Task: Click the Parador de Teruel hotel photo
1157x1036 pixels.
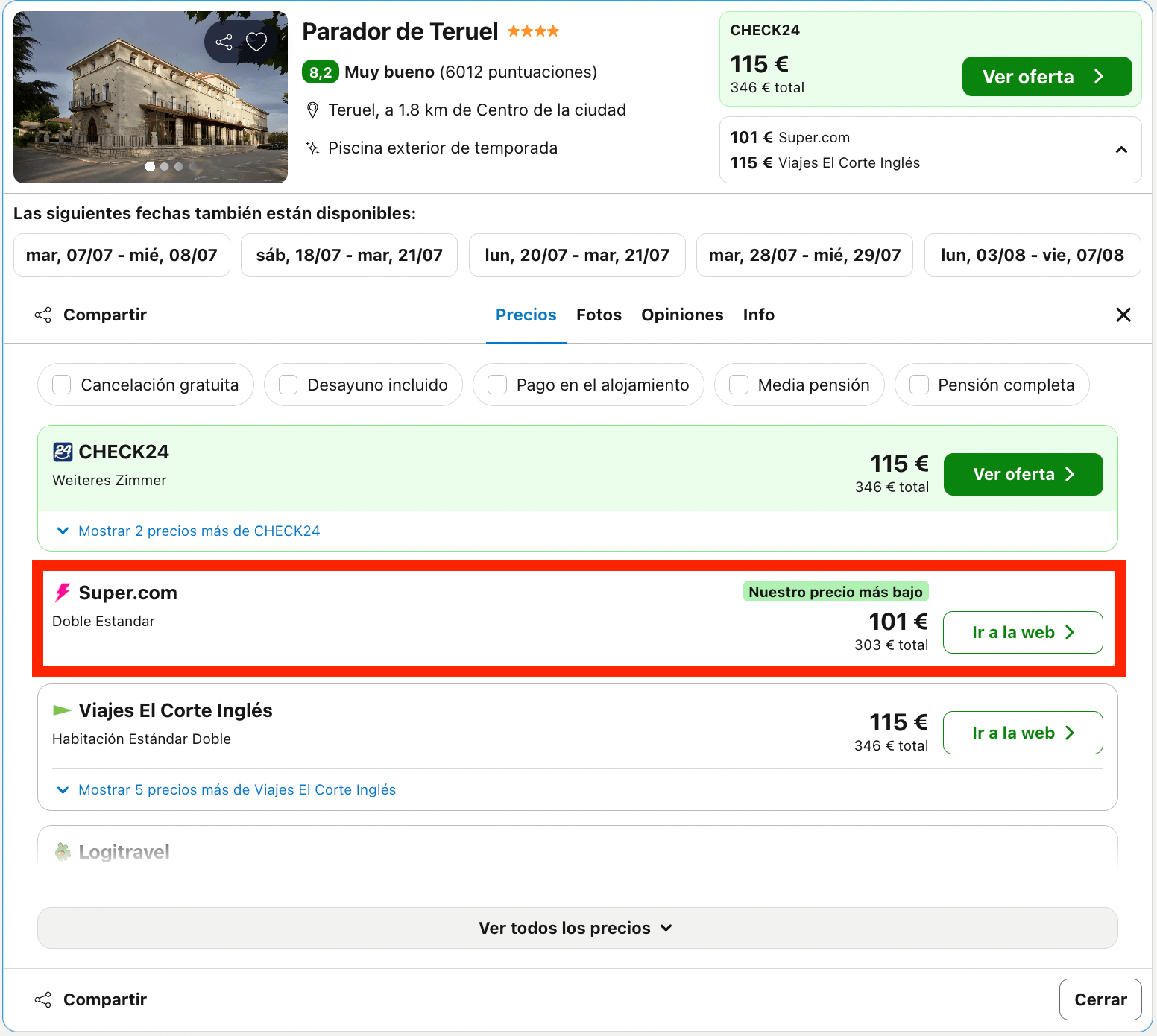Action: point(151,97)
